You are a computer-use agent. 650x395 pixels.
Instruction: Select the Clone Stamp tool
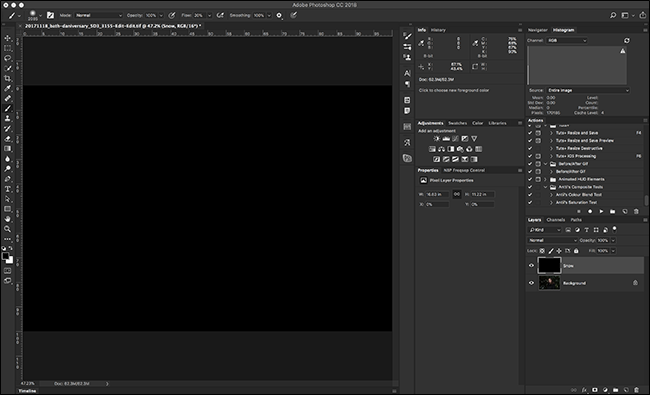click(x=7, y=119)
